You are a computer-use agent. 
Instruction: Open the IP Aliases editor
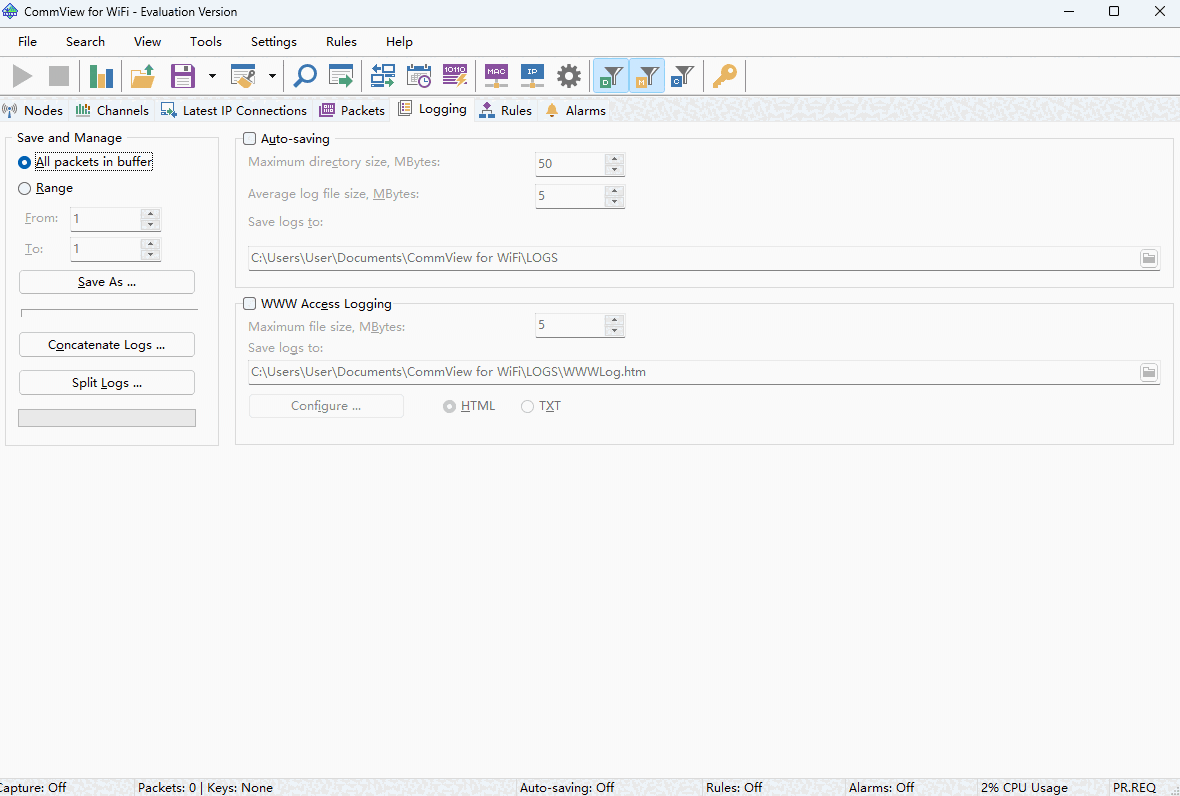click(x=531, y=75)
